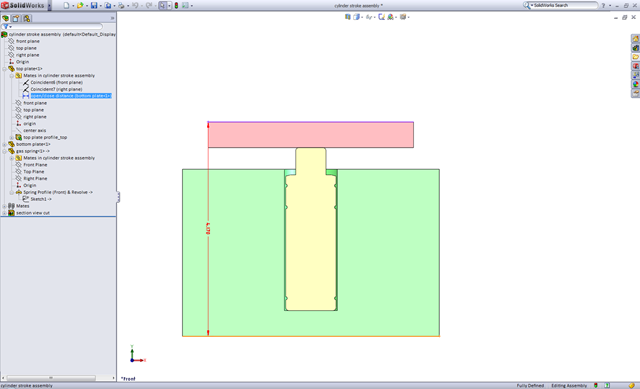Screen dimensions: 640x389
Task: Select gas spring's 'Top Plane' item
Action: (x=33, y=172)
